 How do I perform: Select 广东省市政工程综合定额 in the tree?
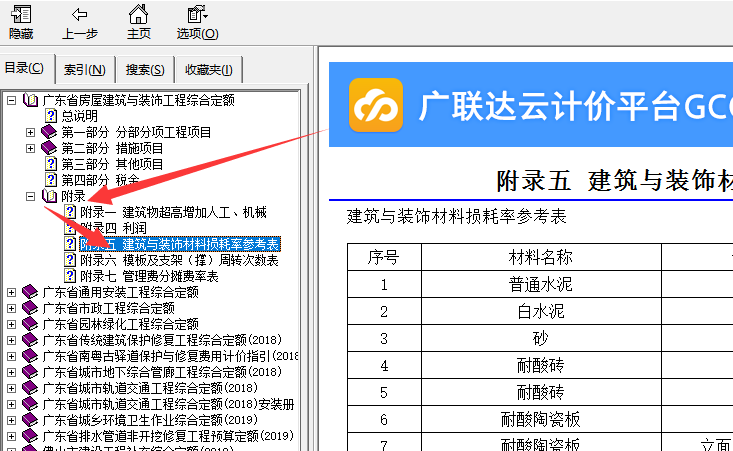(x=108, y=308)
